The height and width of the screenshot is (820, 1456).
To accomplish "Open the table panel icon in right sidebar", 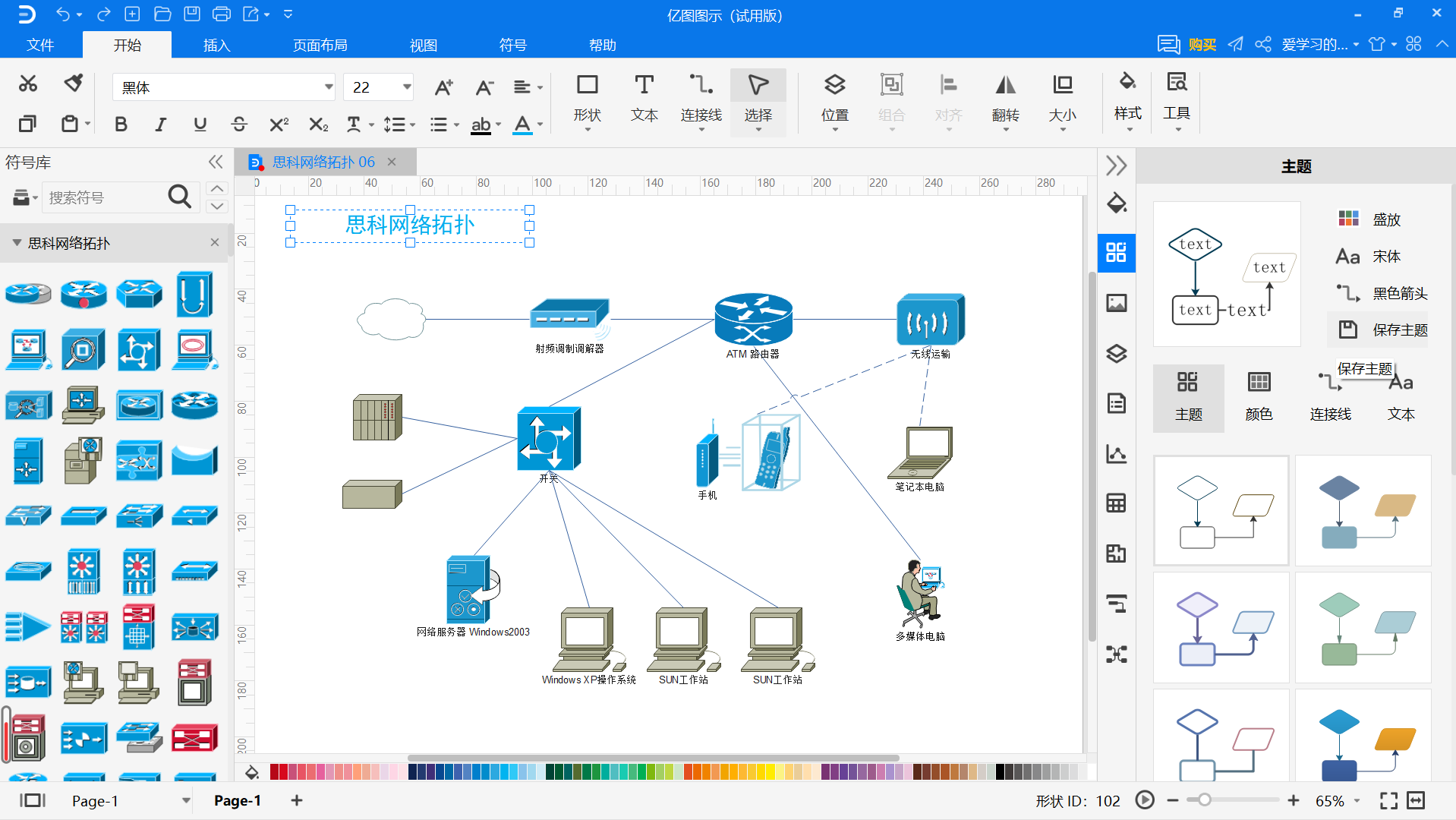I will [x=1116, y=503].
